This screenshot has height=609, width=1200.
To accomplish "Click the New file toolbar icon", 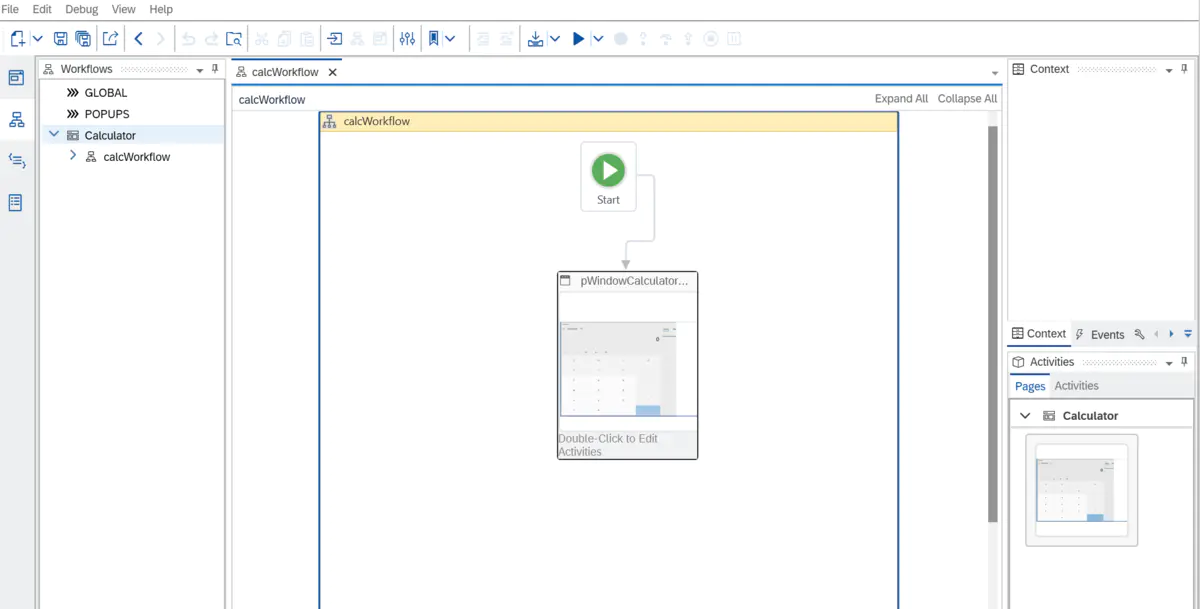I will (17, 39).
